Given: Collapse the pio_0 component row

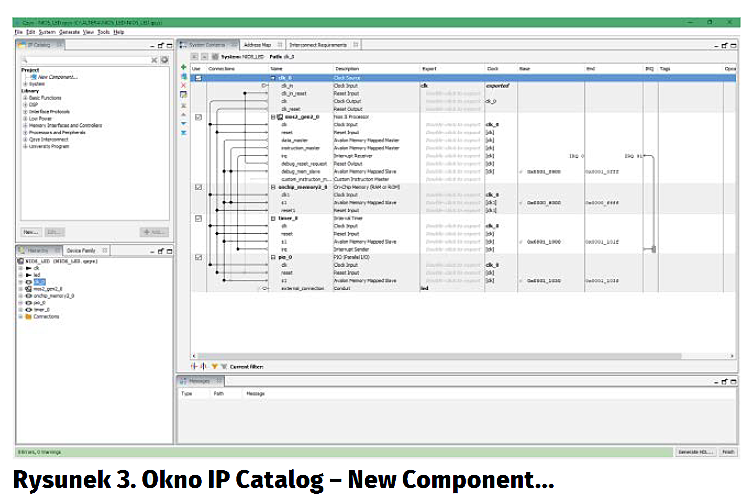Looking at the screenshot, I should click(x=270, y=257).
